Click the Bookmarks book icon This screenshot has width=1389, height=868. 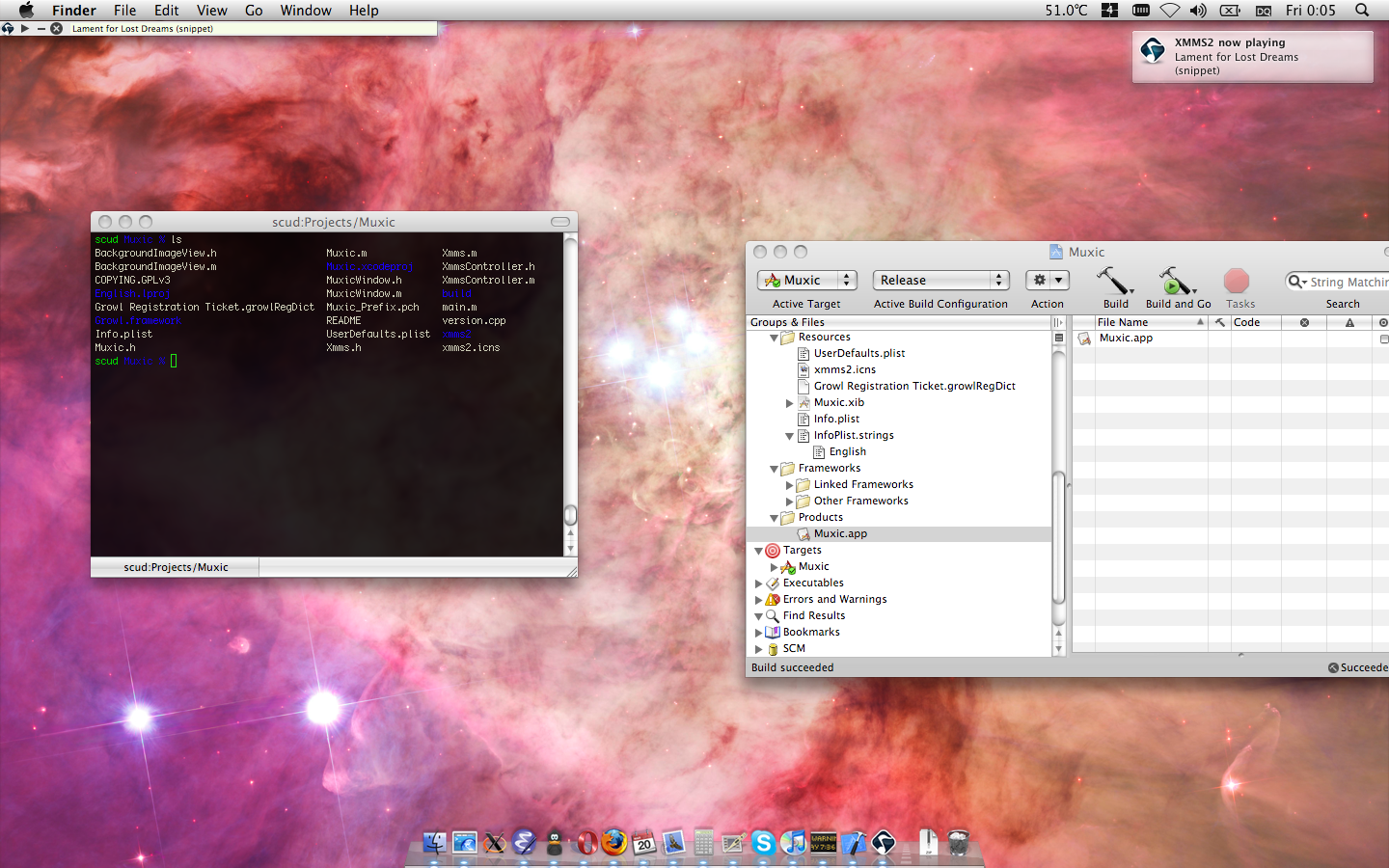(773, 633)
